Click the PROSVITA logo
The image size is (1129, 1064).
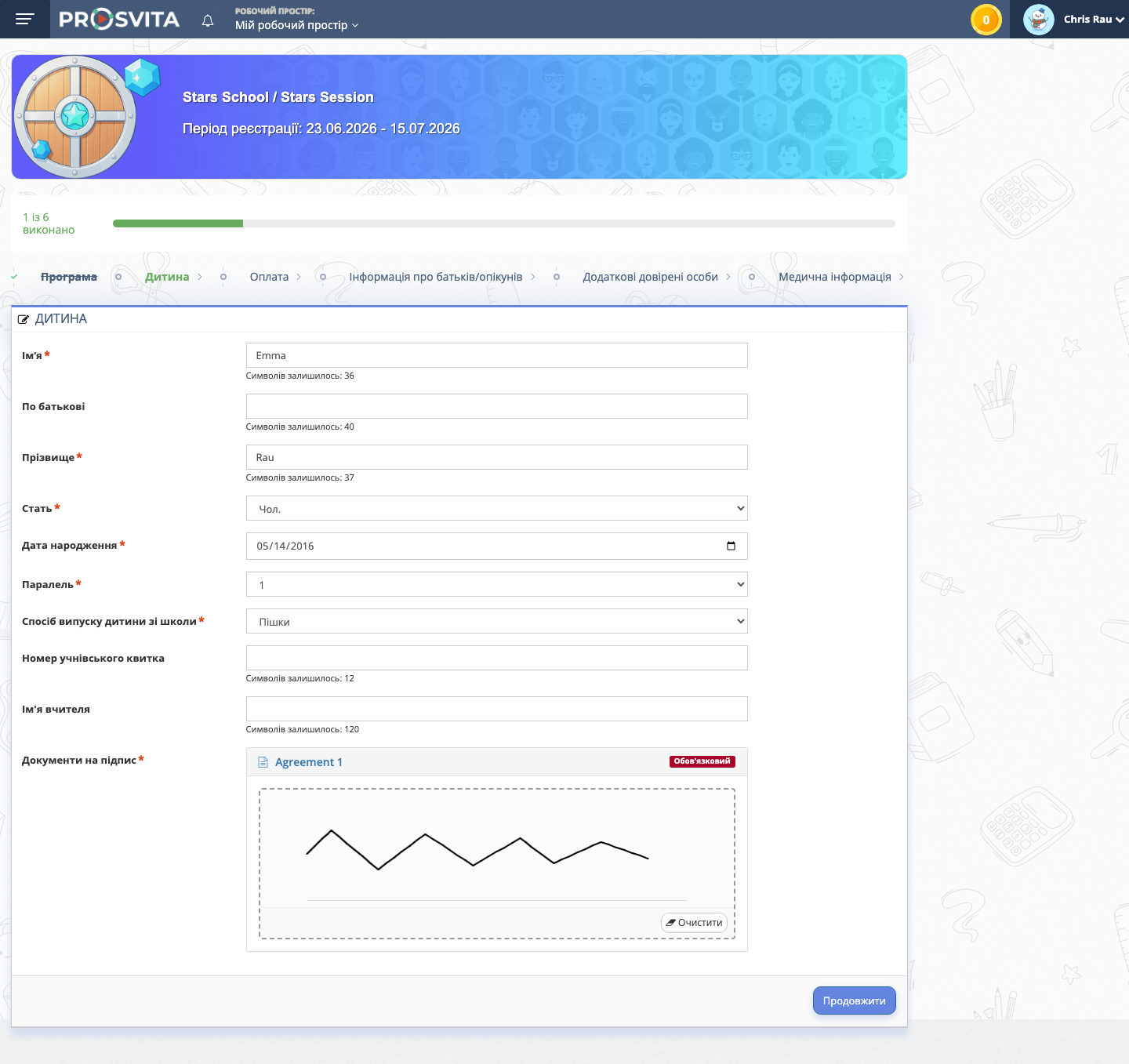click(x=119, y=19)
